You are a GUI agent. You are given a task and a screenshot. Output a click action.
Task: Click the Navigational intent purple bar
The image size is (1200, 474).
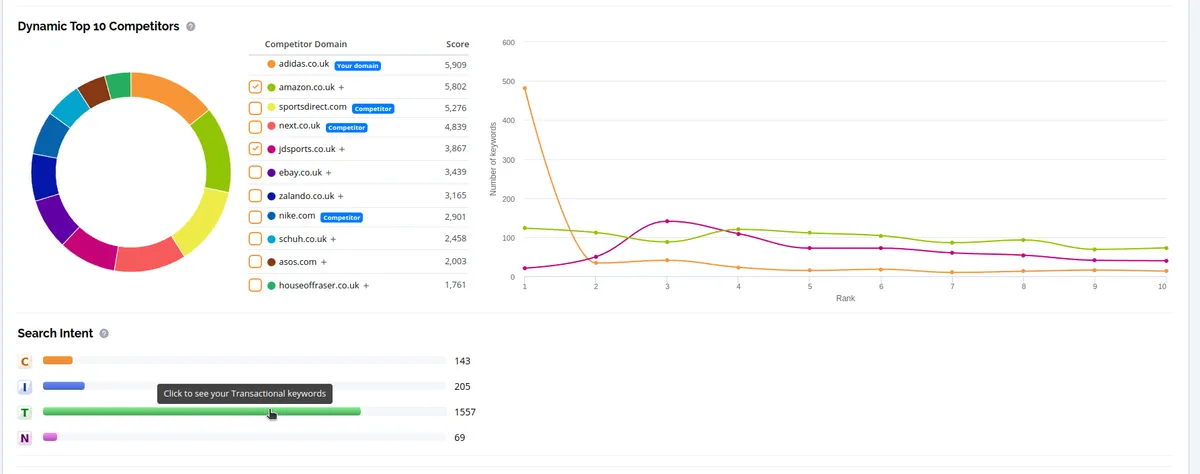pyautogui.click(x=50, y=437)
